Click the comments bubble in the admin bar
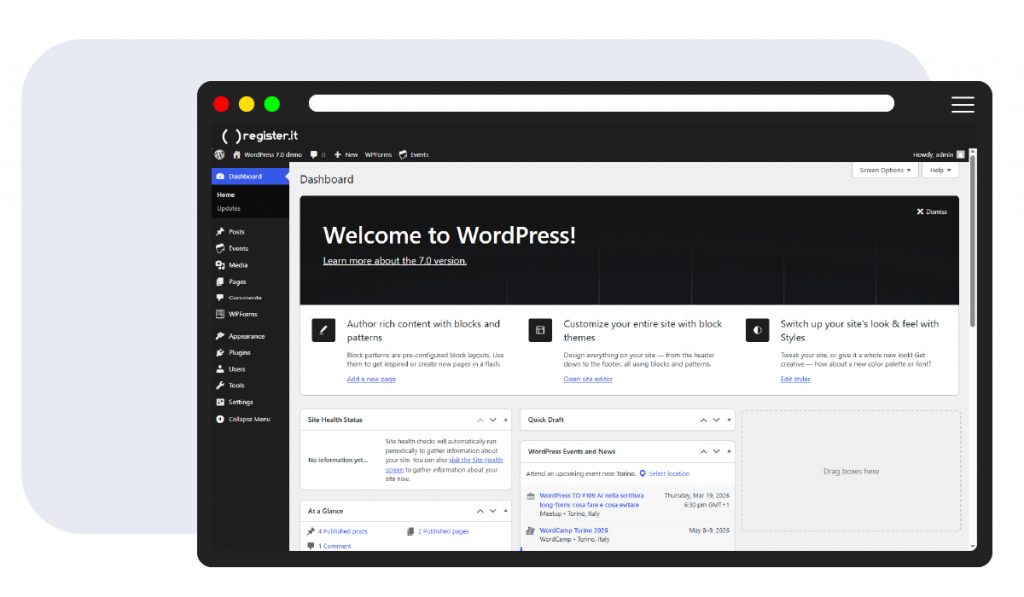 [316, 155]
